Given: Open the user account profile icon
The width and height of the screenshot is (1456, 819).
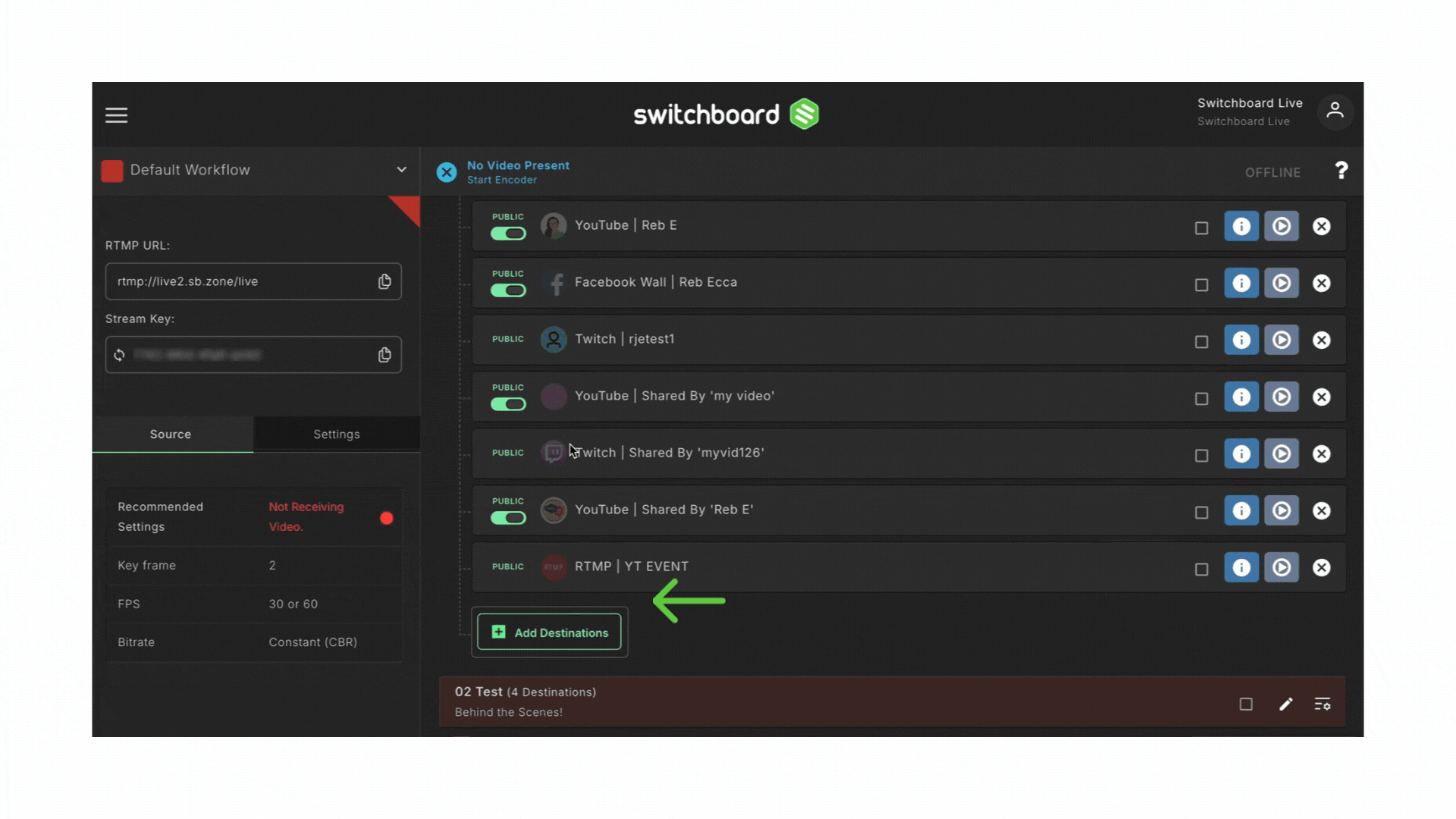Looking at the screenshot, I should pyautogui.click(x=1335, y=111).
